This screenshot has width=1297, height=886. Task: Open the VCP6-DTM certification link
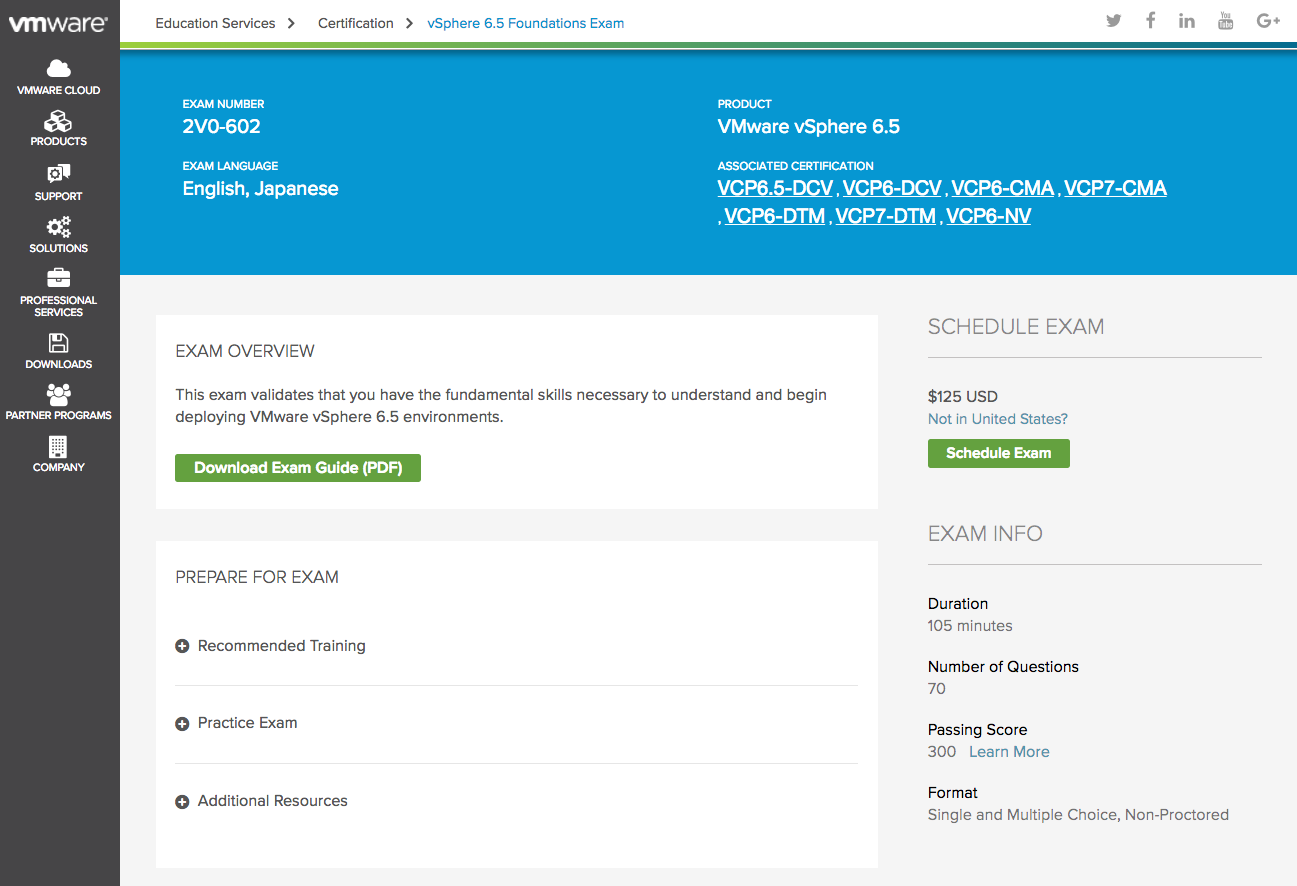click(775, 216)
